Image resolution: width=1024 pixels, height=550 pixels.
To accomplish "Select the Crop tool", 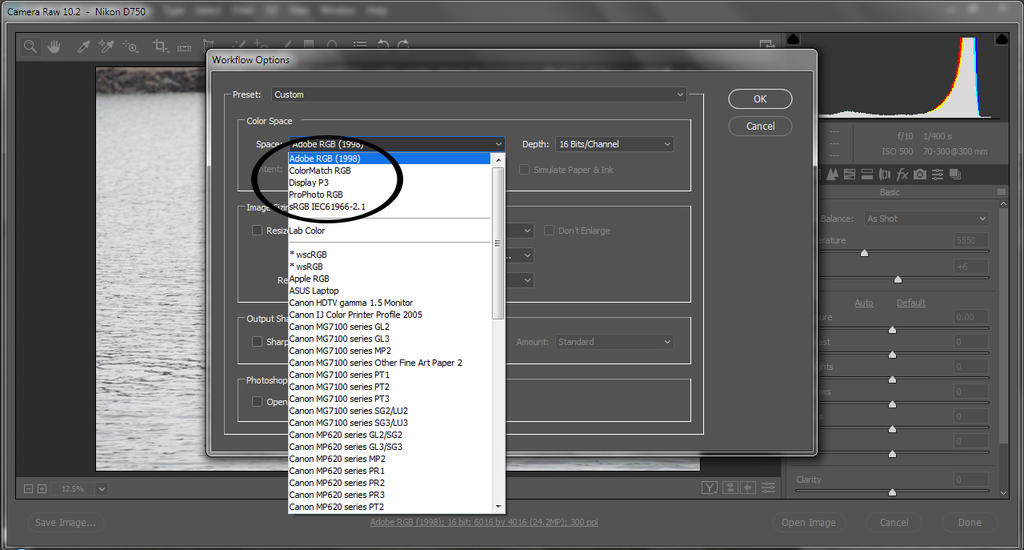I will pos(159,46).
